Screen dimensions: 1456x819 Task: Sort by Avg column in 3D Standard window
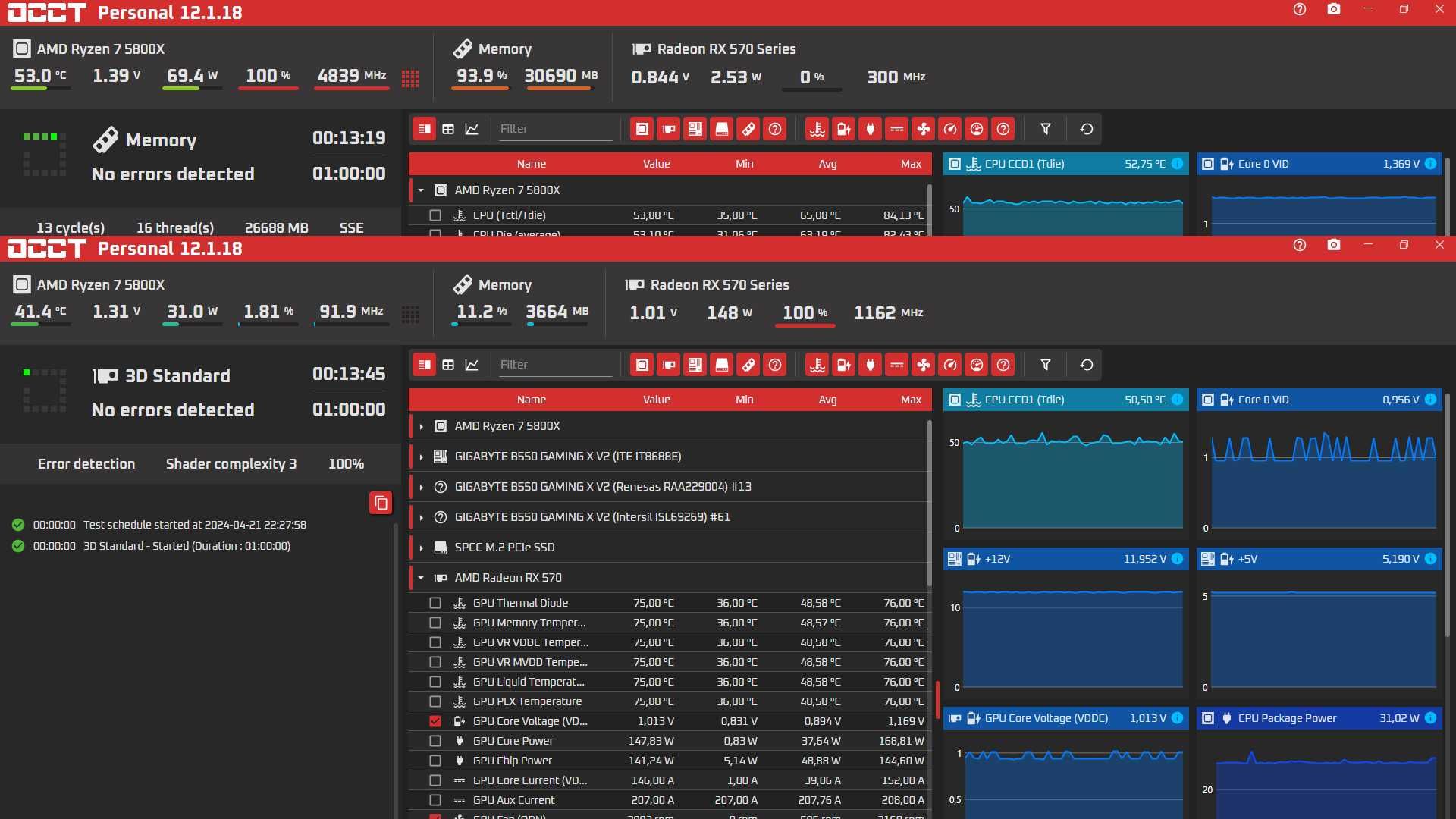click(x=828, y=400)
